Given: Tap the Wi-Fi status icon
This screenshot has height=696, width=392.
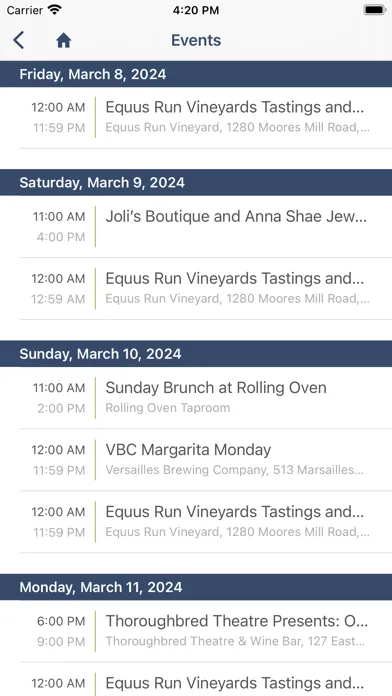Looking at the screenshot, I should click(55, 10).
